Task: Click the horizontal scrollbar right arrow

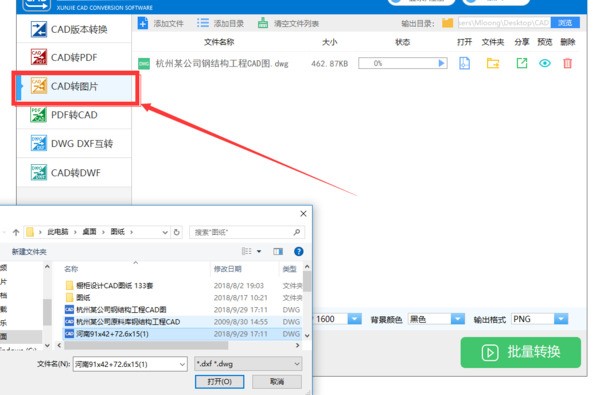Action: coord(298,345)
